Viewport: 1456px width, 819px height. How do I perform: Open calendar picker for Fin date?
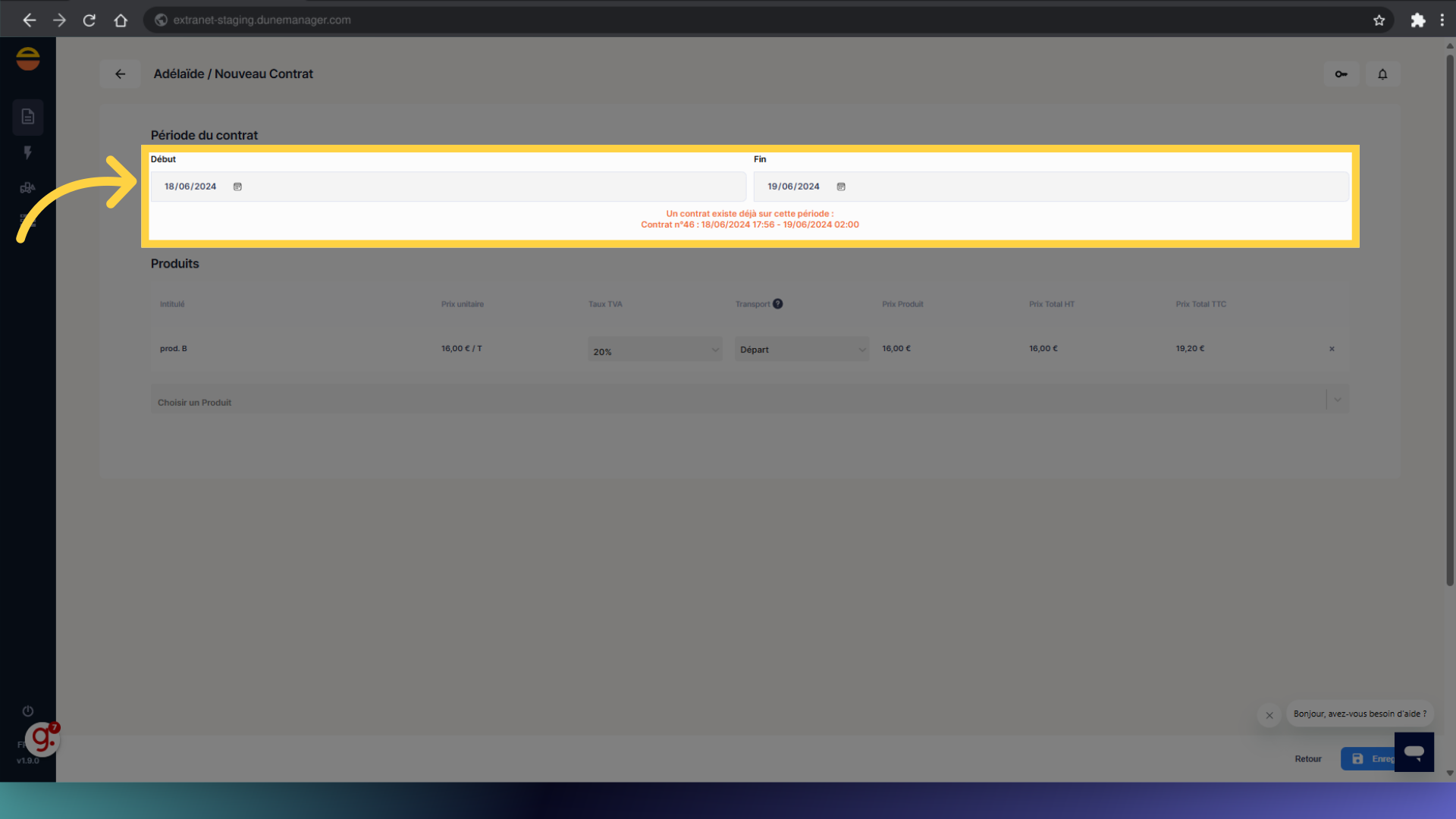(841, 187)
